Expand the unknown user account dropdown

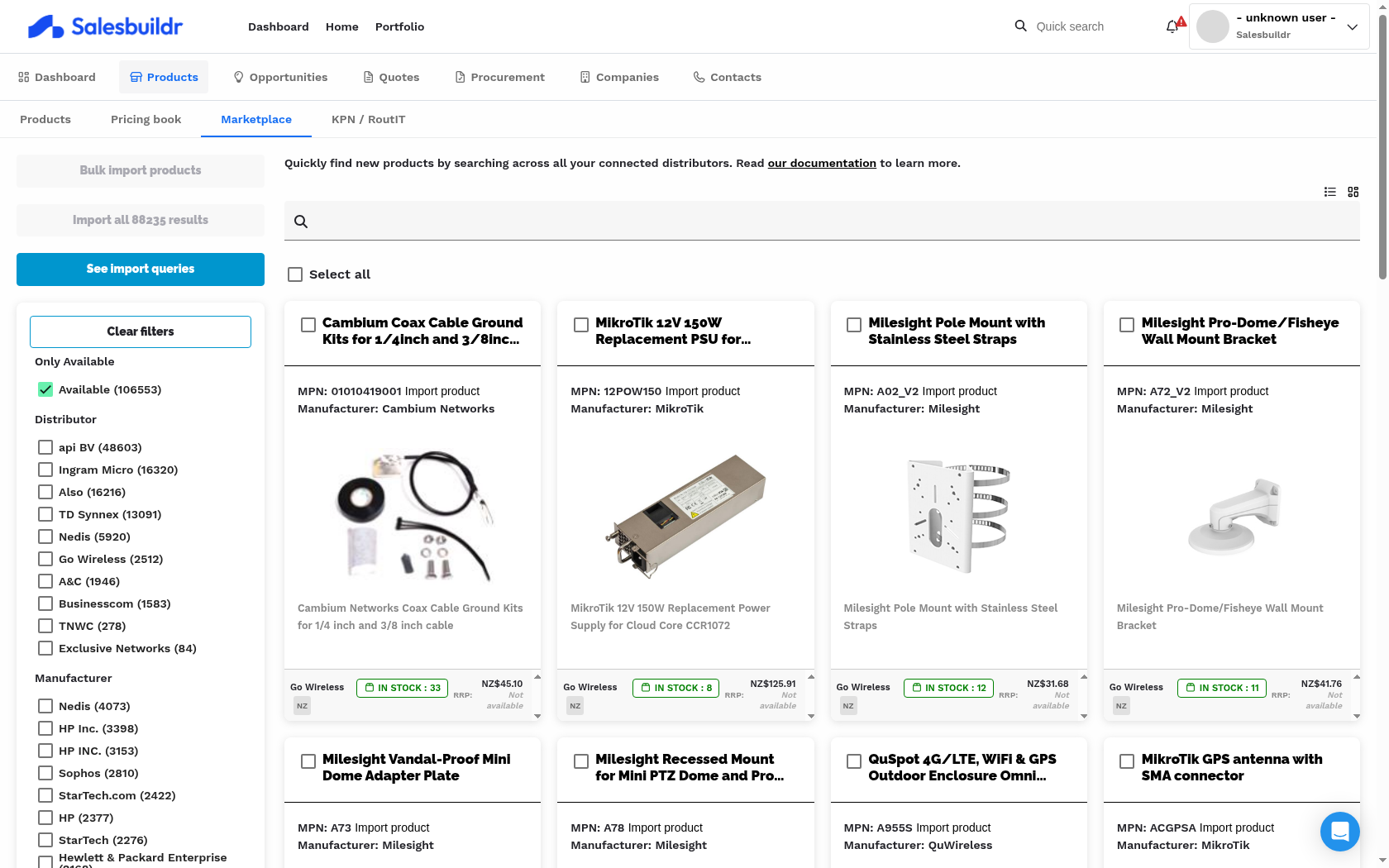[1352, 26]
